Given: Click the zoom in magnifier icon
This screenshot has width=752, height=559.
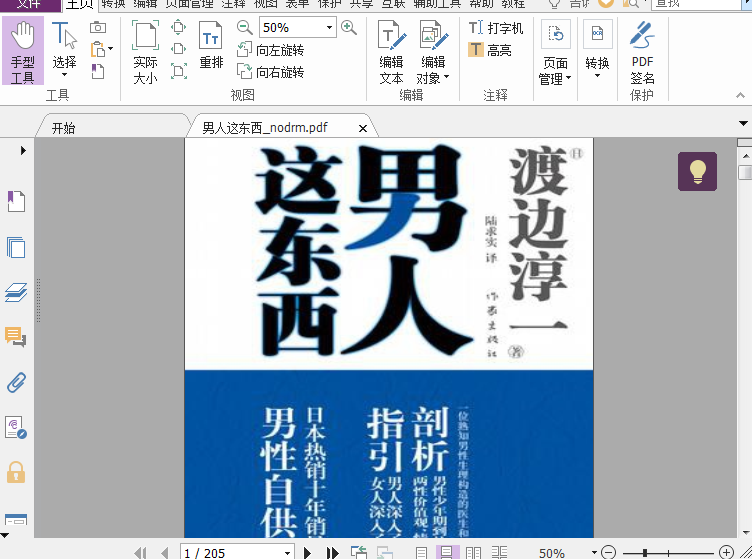Looking at the screenshot, I should click(x=349, y=27).
